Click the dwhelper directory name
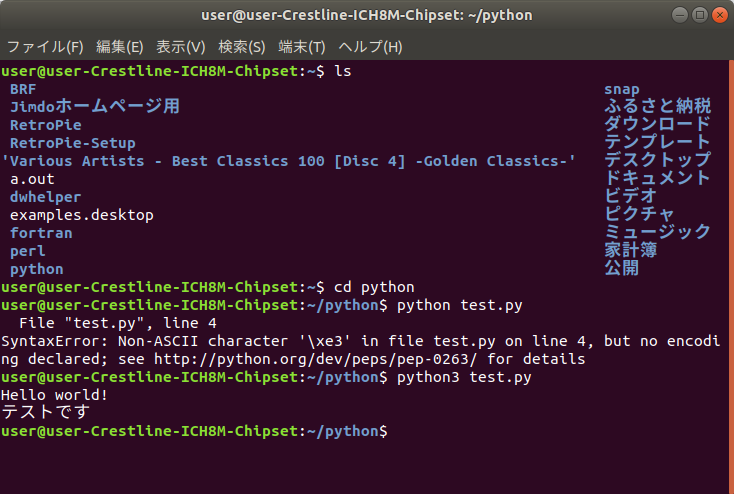The image size is (734, 494). [45, 197]
